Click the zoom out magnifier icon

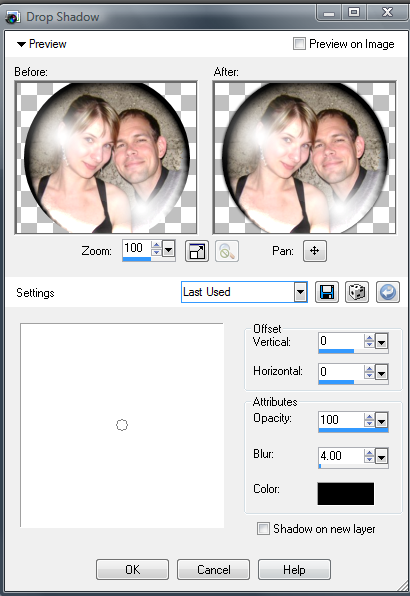tap(227, 251)
